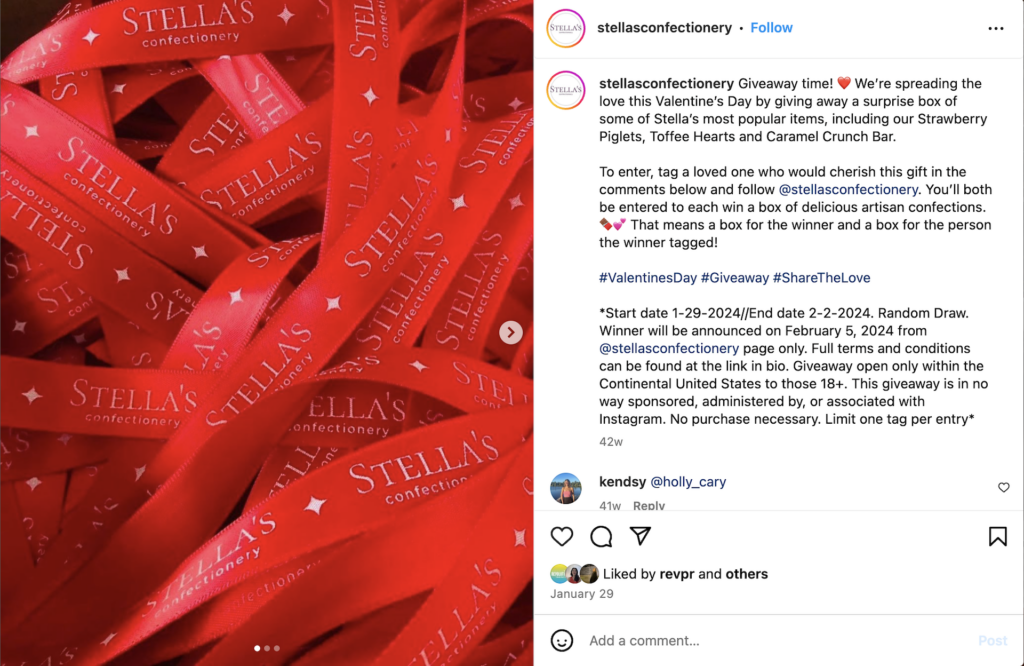Save the post with the bookmark icon
The image size is (1024, 666).
[x=997, y=537]
